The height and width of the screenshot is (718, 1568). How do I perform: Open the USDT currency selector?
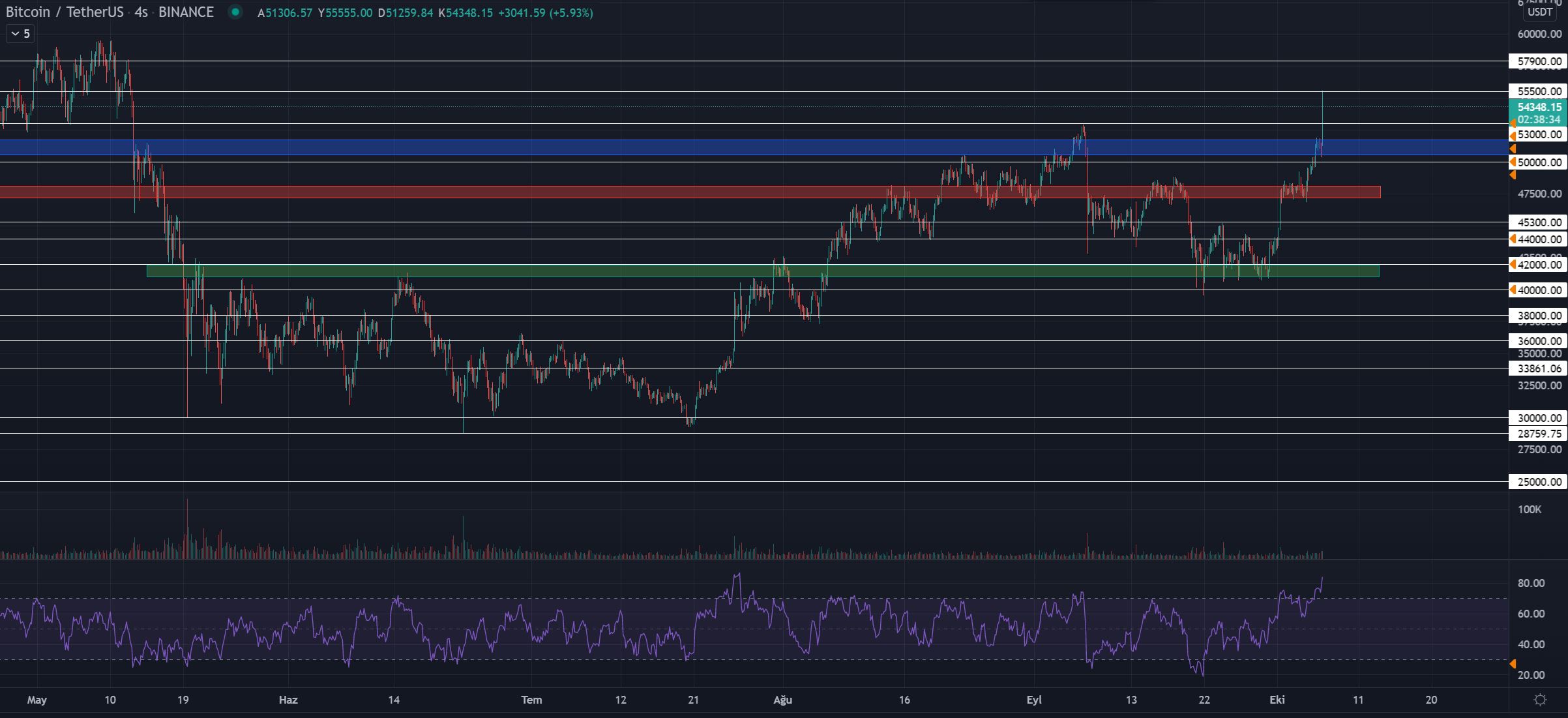(1540, 12)
